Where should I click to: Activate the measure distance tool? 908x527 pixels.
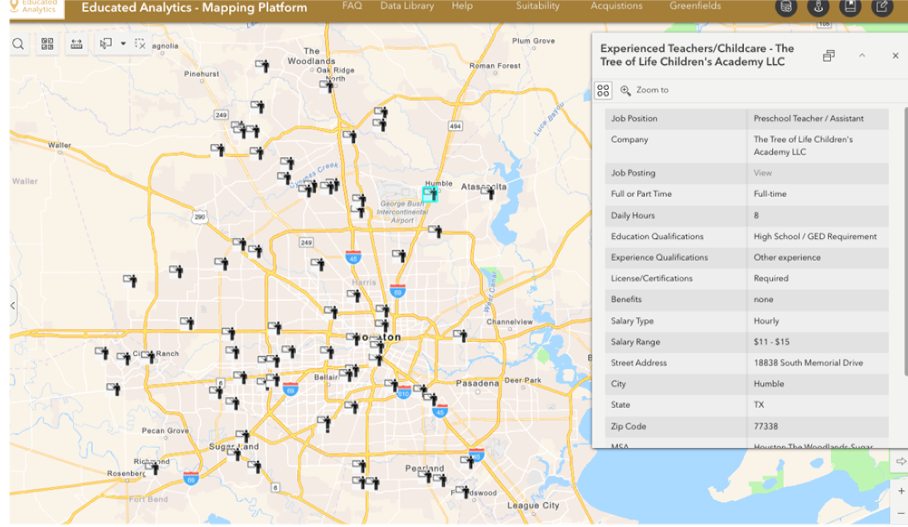76,44
